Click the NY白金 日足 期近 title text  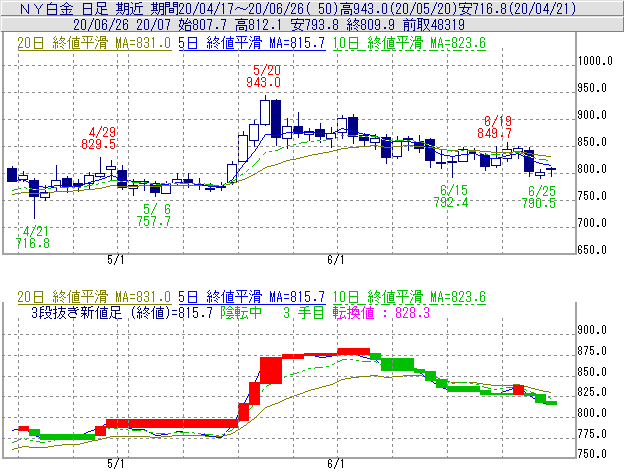pyautogui.click(x=83, y=8)
